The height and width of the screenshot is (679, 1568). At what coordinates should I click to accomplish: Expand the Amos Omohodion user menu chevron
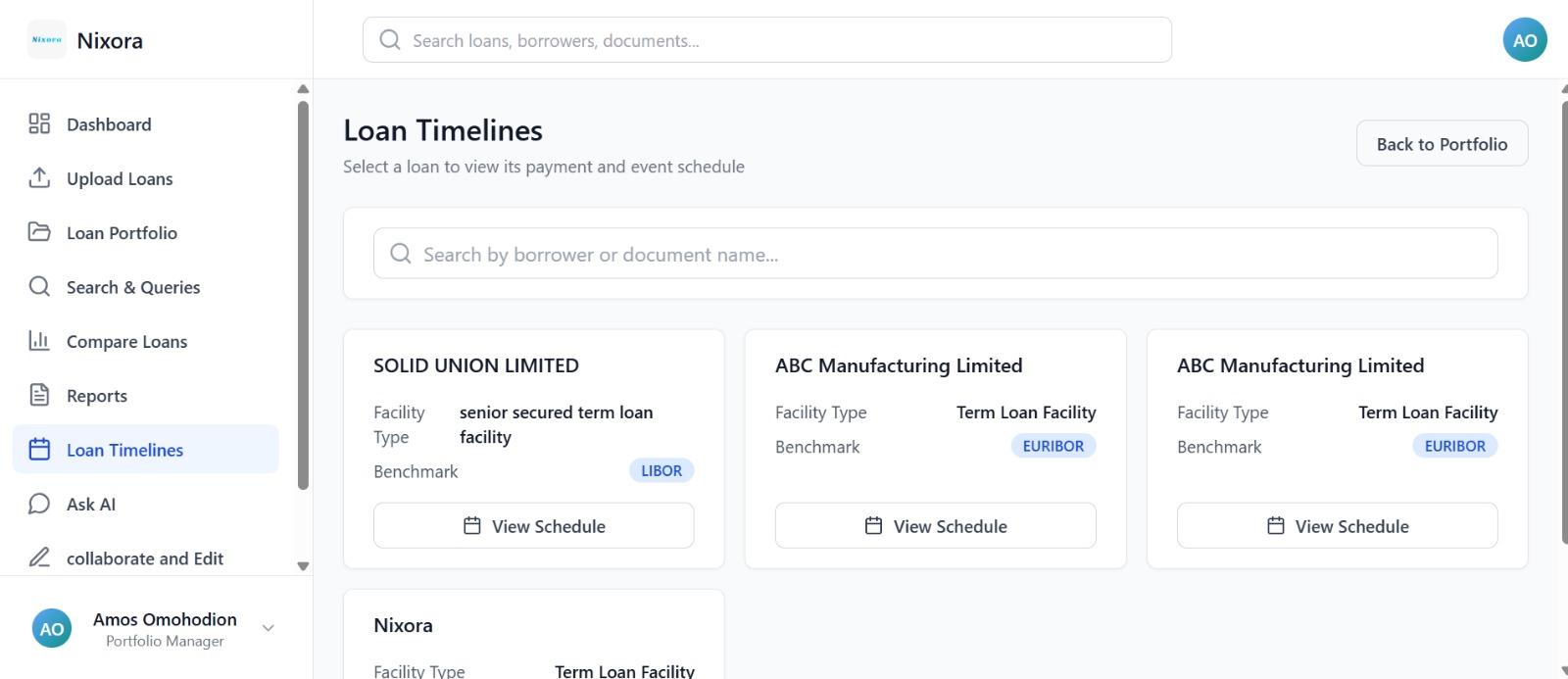[x=269, y=628]
